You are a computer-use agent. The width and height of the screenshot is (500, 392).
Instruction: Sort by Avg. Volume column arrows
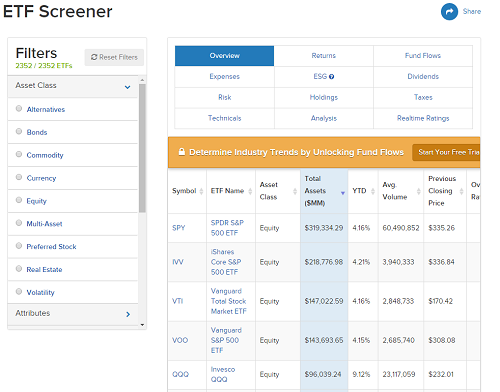click(x=418, y=191)
